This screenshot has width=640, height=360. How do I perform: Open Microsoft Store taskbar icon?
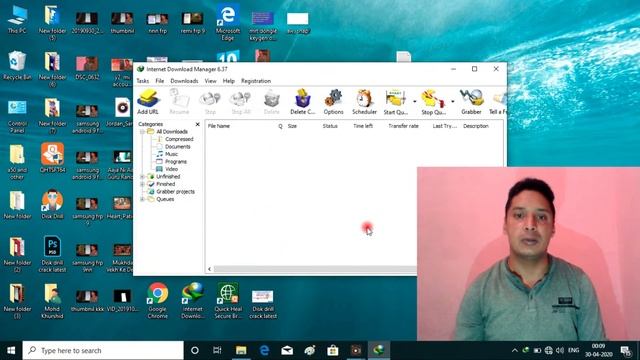(333, 350)
